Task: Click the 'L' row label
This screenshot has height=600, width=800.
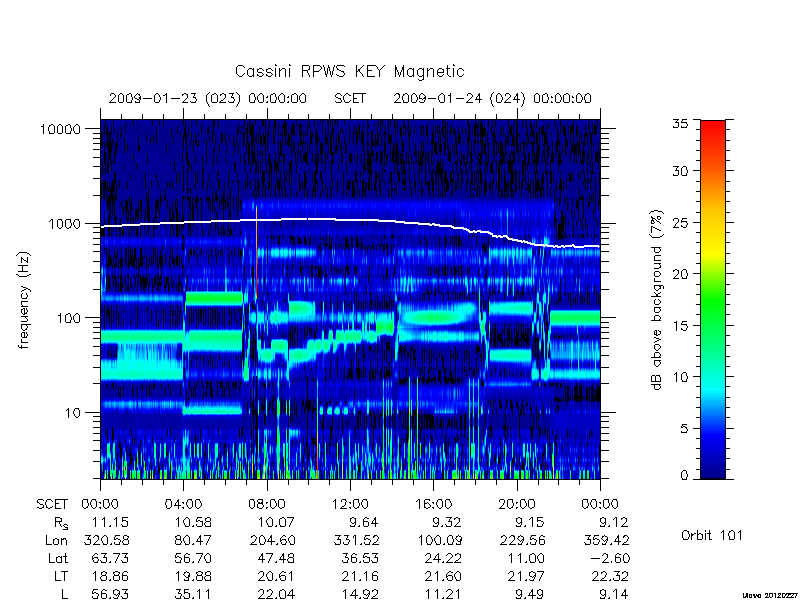Action: point(64,594)
